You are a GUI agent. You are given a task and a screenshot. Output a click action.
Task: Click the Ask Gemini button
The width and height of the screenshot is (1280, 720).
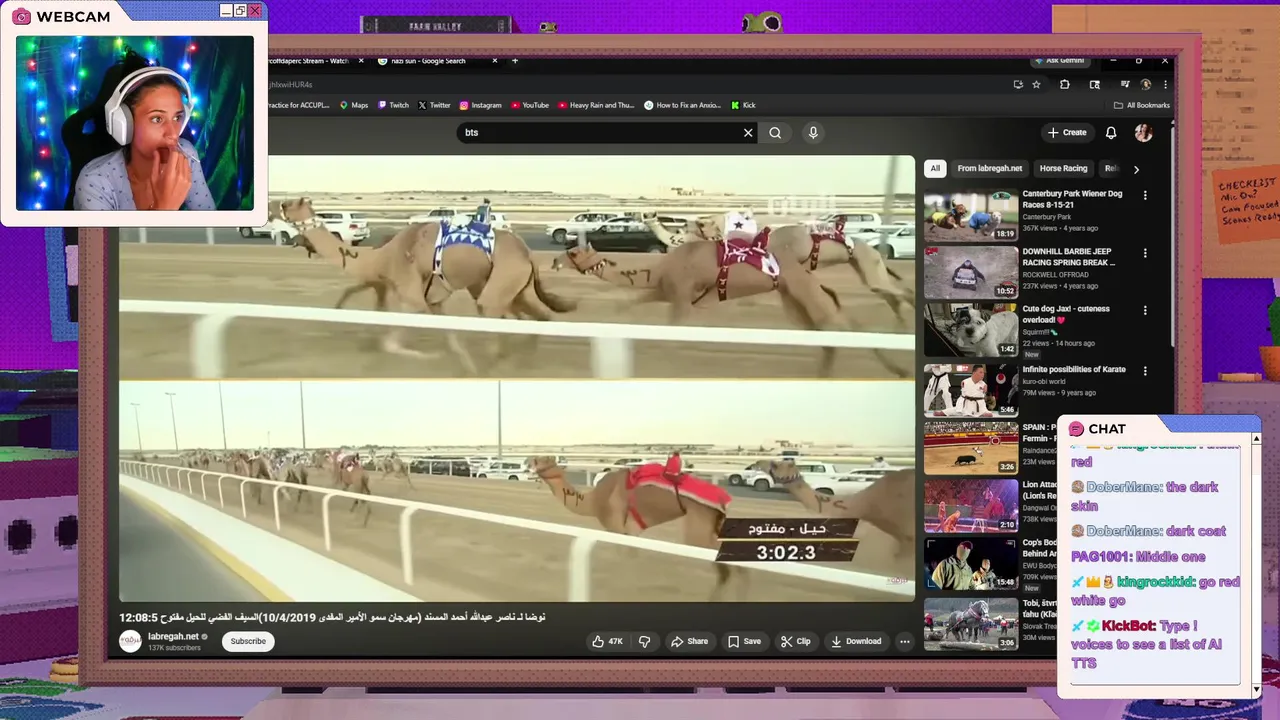click(1060, 61)
